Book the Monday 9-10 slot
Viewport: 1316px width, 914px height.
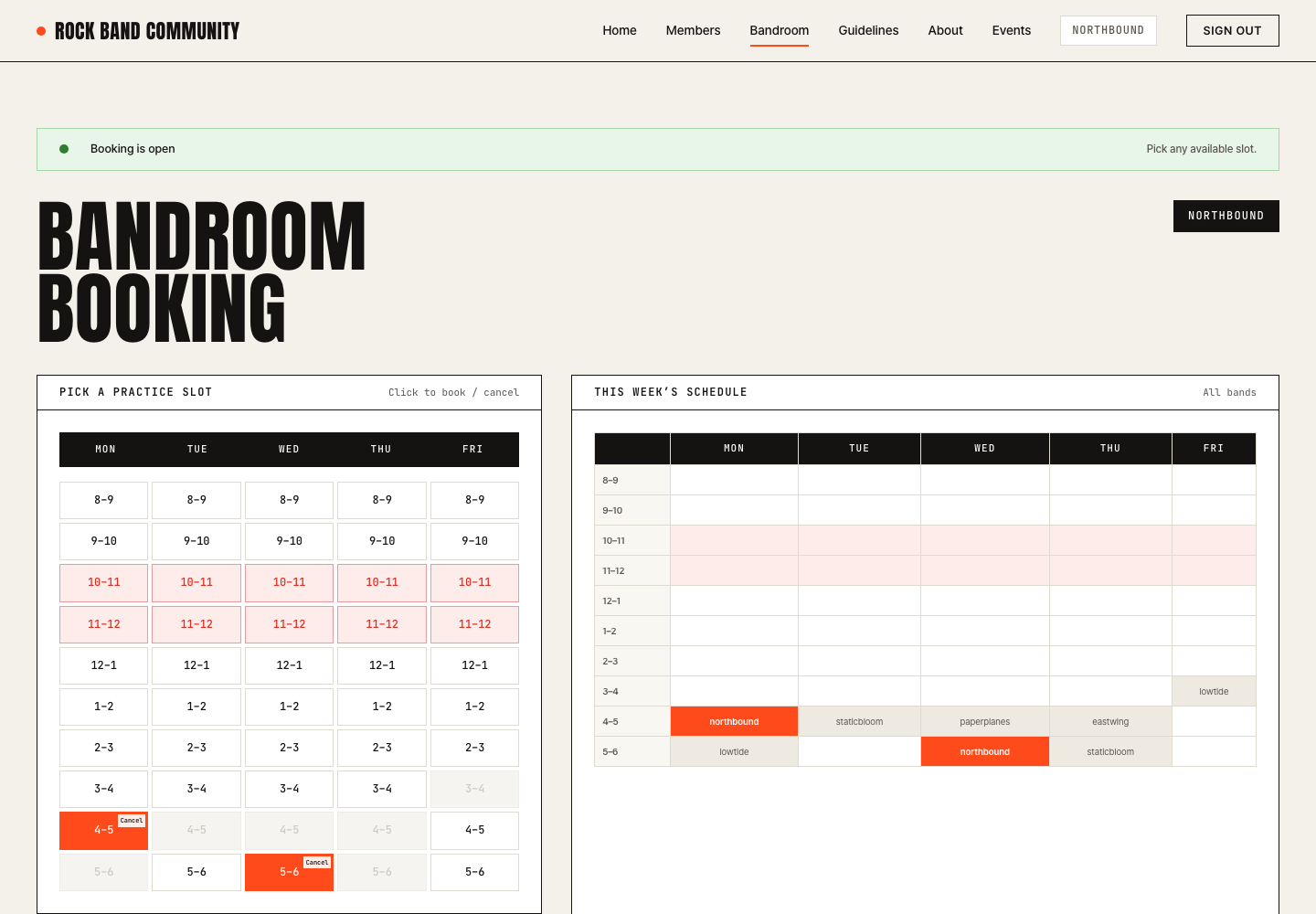(104, 541)
